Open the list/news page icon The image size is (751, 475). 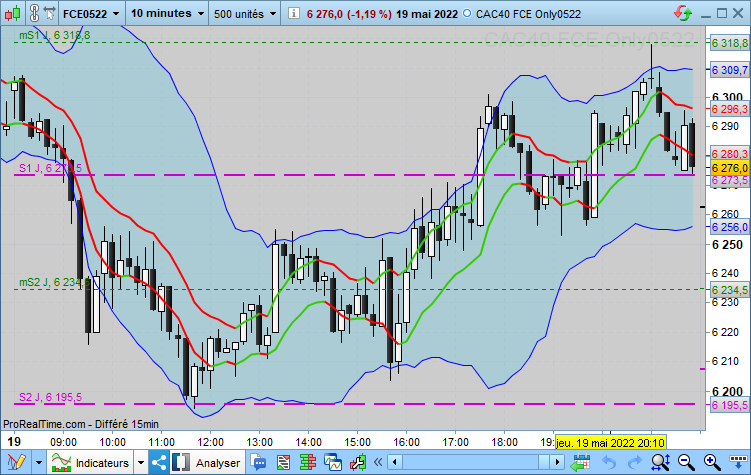(x=284, y=462)
